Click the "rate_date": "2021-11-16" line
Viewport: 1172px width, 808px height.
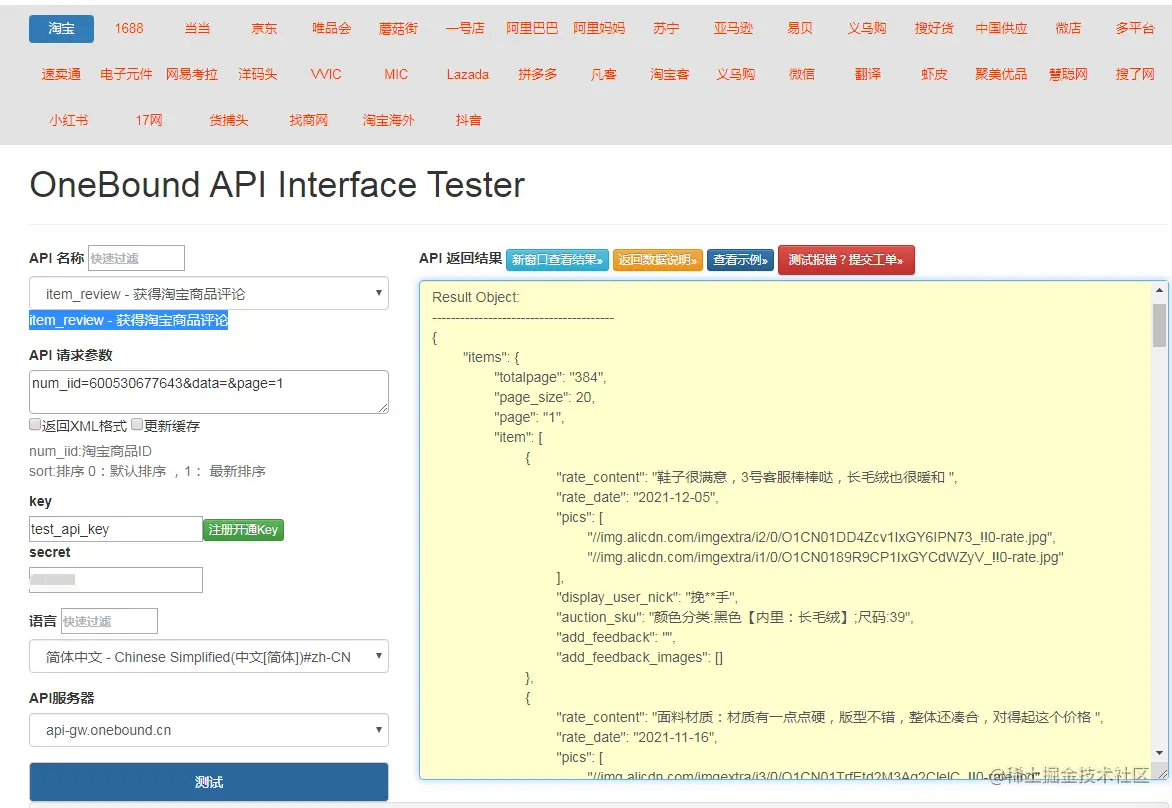point(636,737)
